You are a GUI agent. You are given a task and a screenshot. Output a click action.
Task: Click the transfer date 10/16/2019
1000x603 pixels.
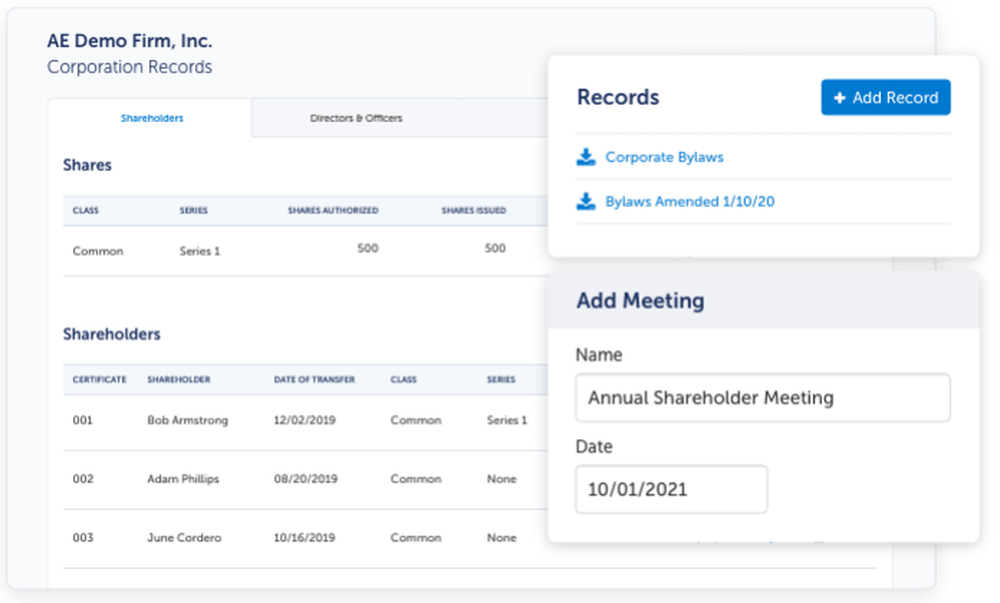pyautogui.click(x=304, y=537)
